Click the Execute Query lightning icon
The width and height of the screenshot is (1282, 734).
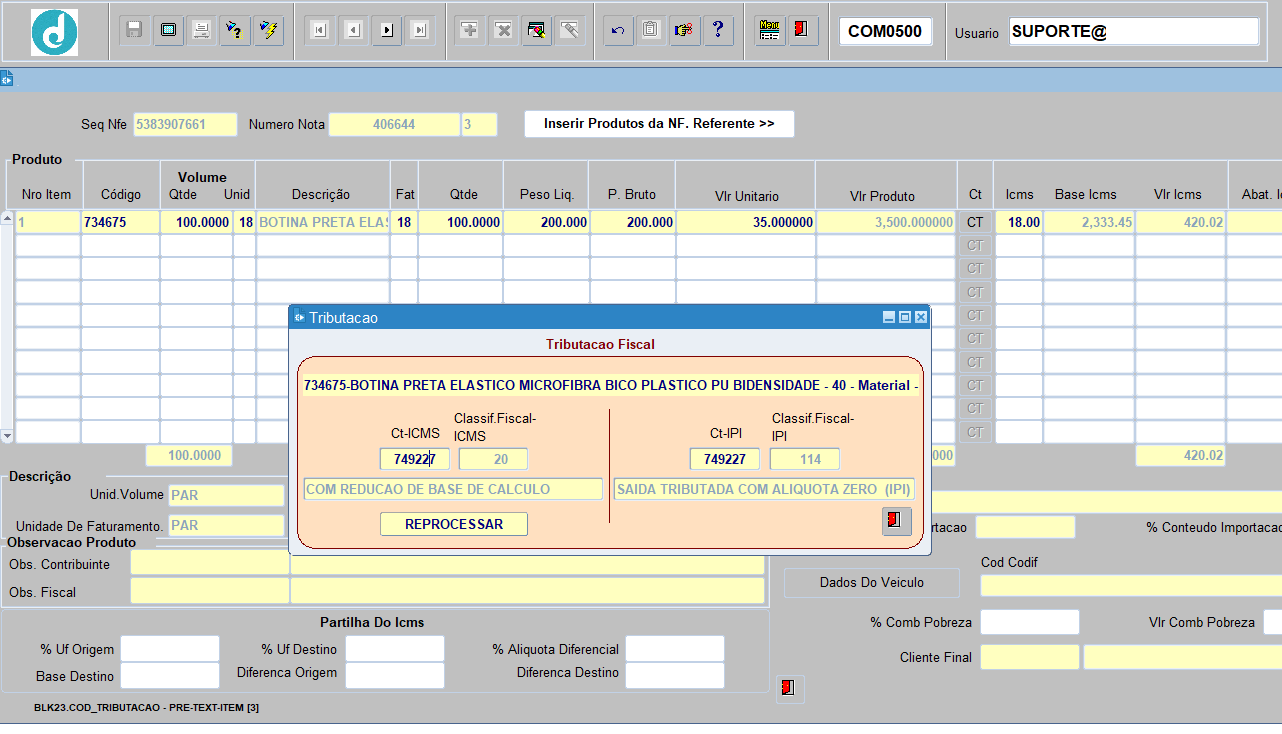pos(268,30)
